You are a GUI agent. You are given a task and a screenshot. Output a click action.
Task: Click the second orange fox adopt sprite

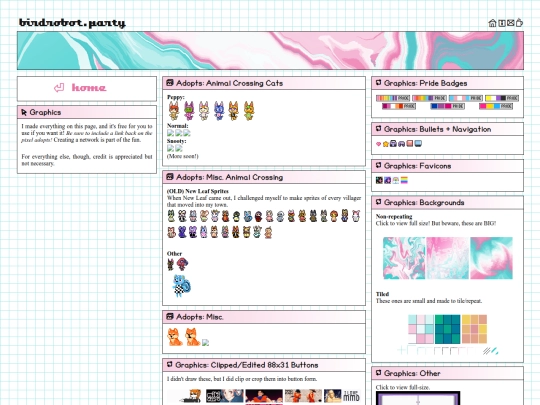coord(192,336)
